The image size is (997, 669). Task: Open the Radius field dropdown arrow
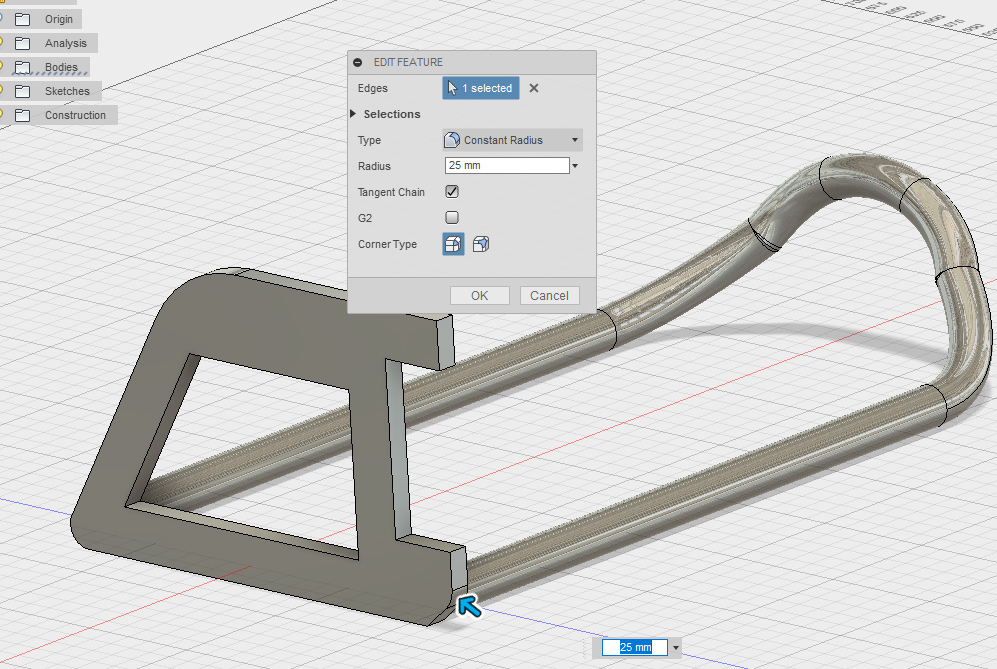pos(576,166)
